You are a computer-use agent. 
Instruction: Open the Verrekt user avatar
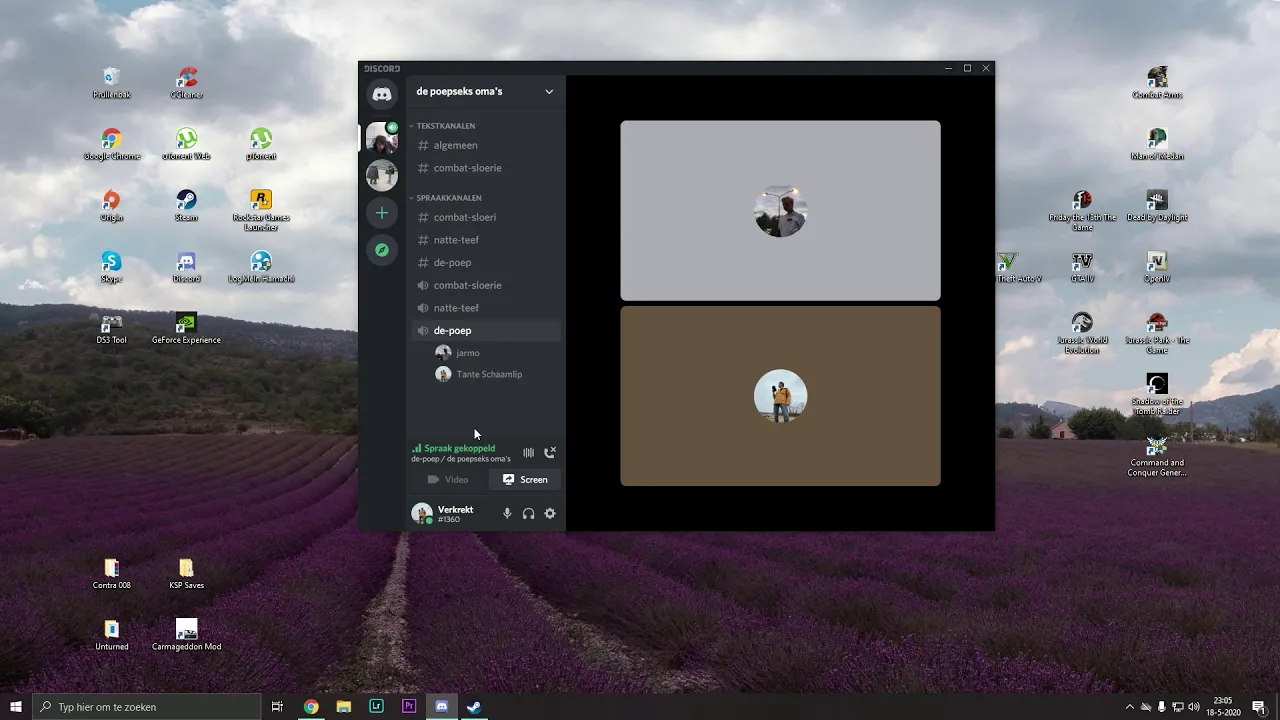click(422, 513)
